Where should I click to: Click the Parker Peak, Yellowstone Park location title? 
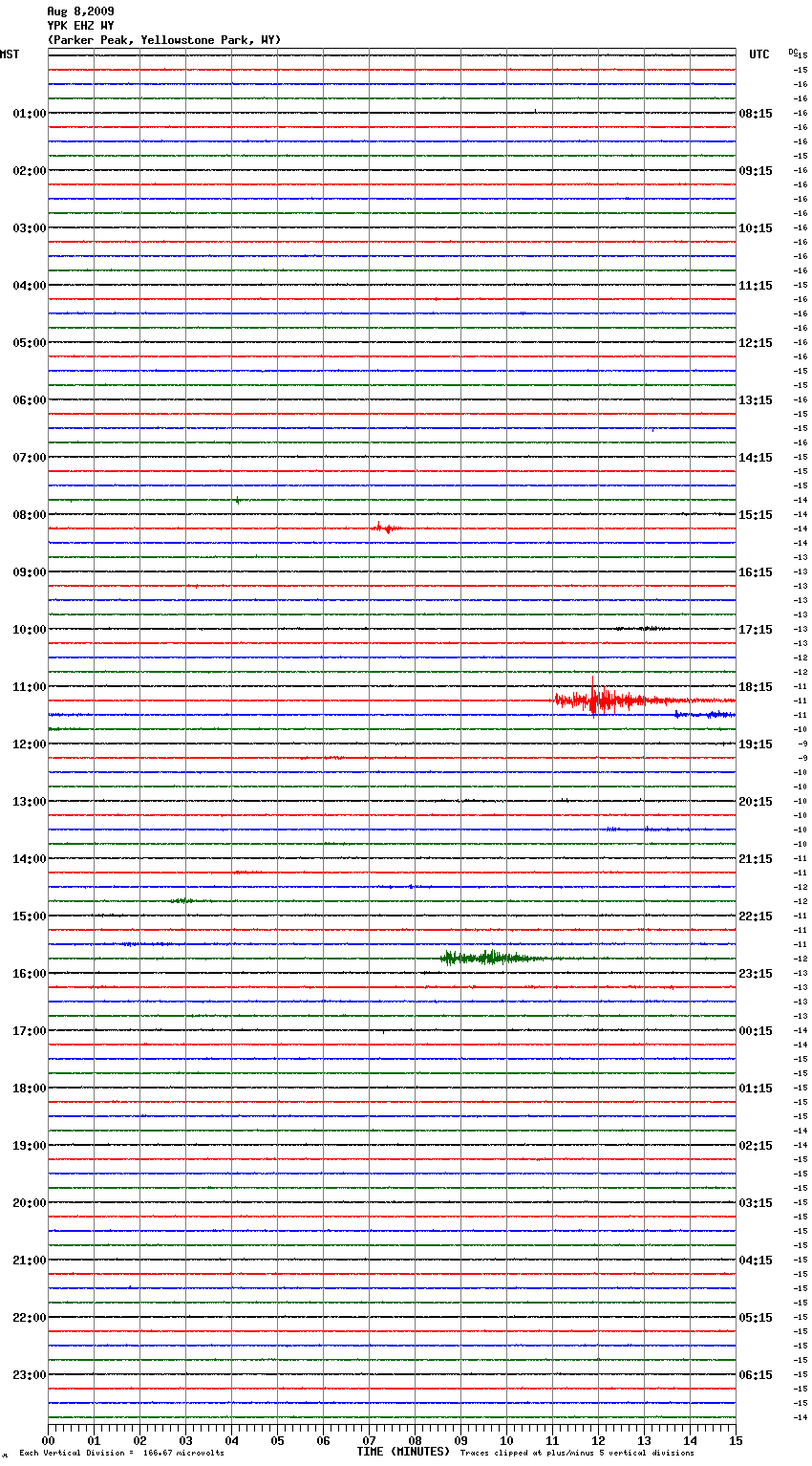pyautogui.click(x=164, y=40)
